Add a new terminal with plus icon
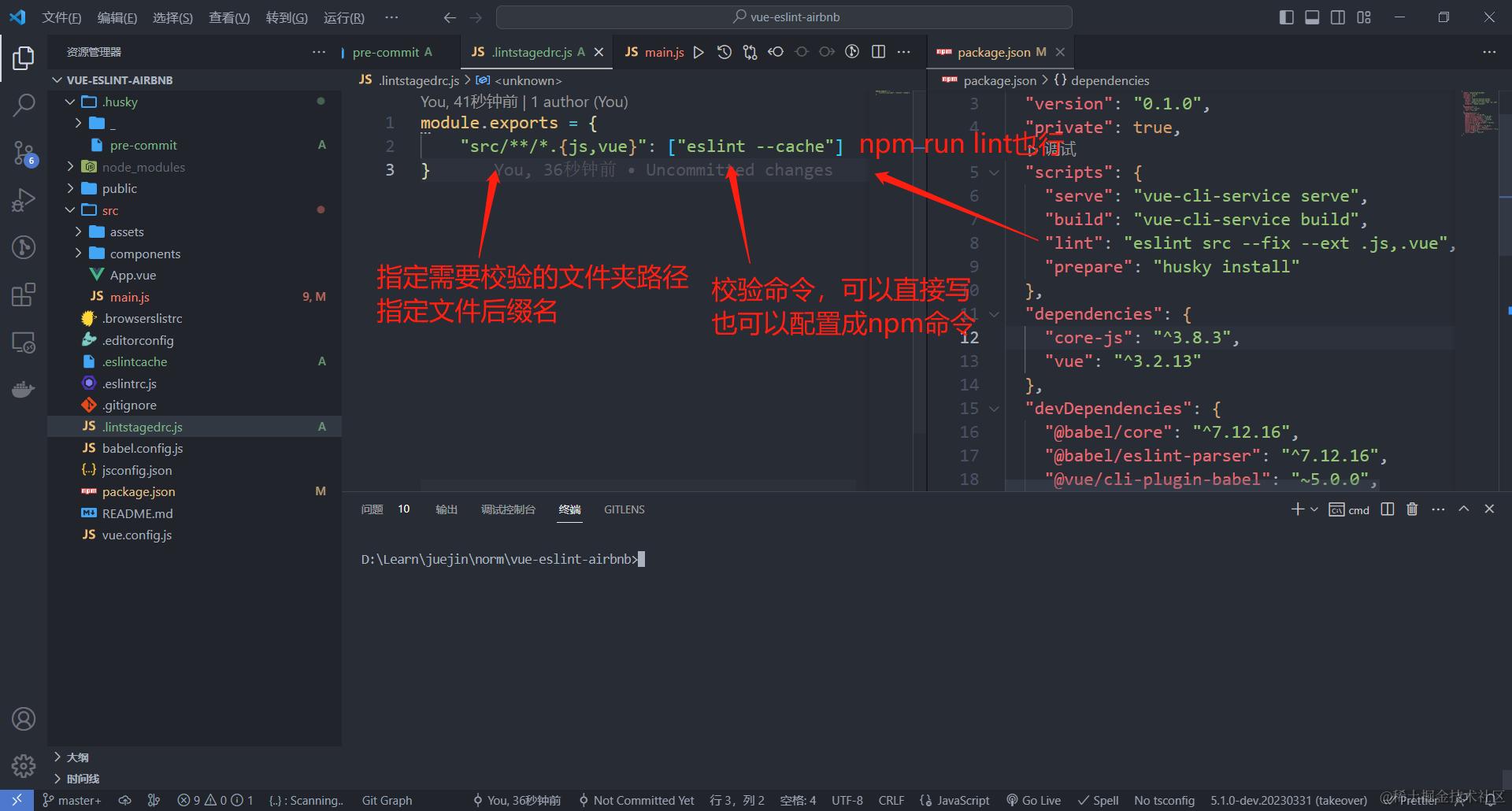The image size is (1512, 811). click(x=1298, y=509)
